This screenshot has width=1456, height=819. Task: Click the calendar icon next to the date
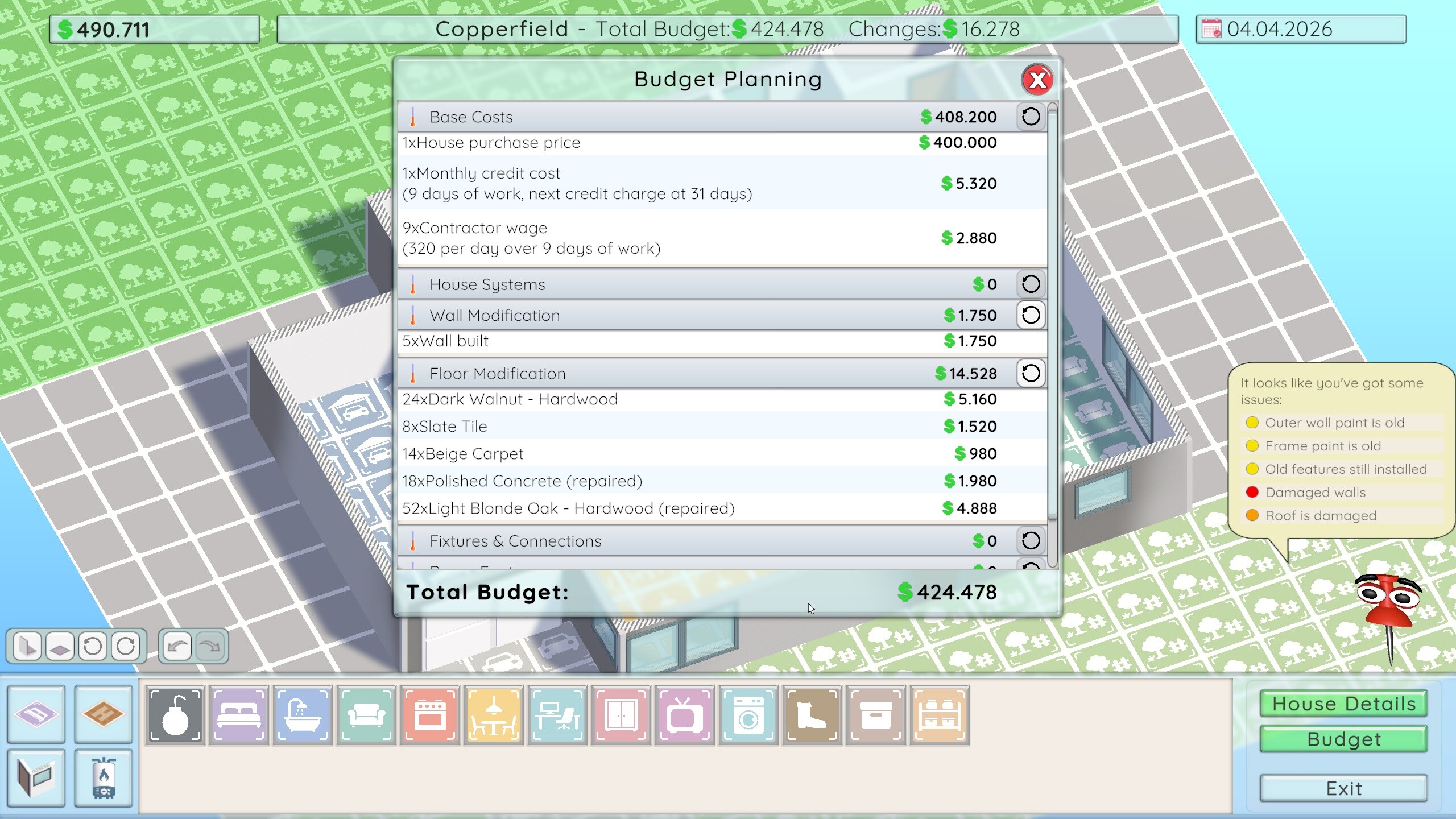[x=1211, y=29]
